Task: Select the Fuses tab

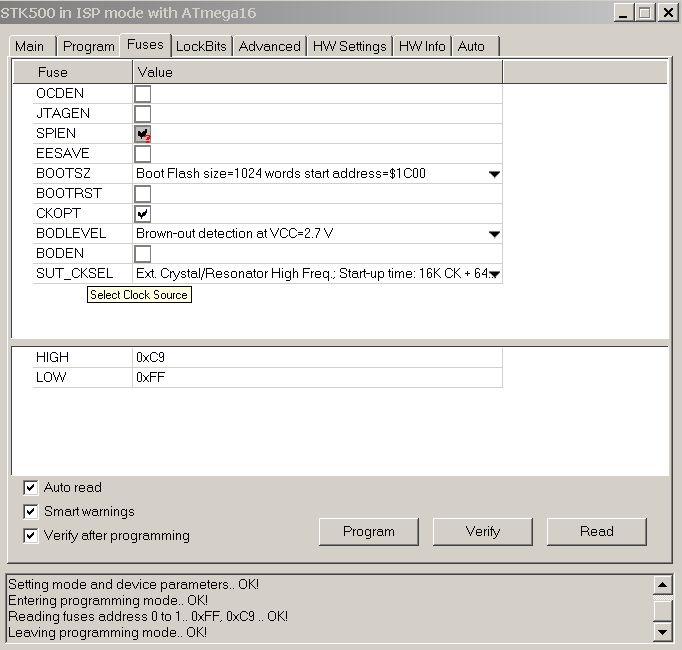Action: coord(145,45)
